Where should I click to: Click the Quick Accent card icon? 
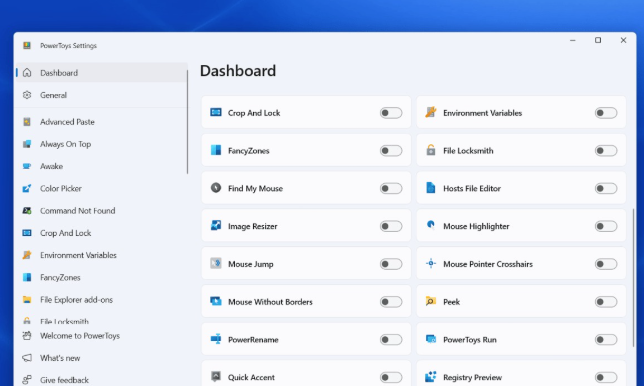click(x=216, y=376)
